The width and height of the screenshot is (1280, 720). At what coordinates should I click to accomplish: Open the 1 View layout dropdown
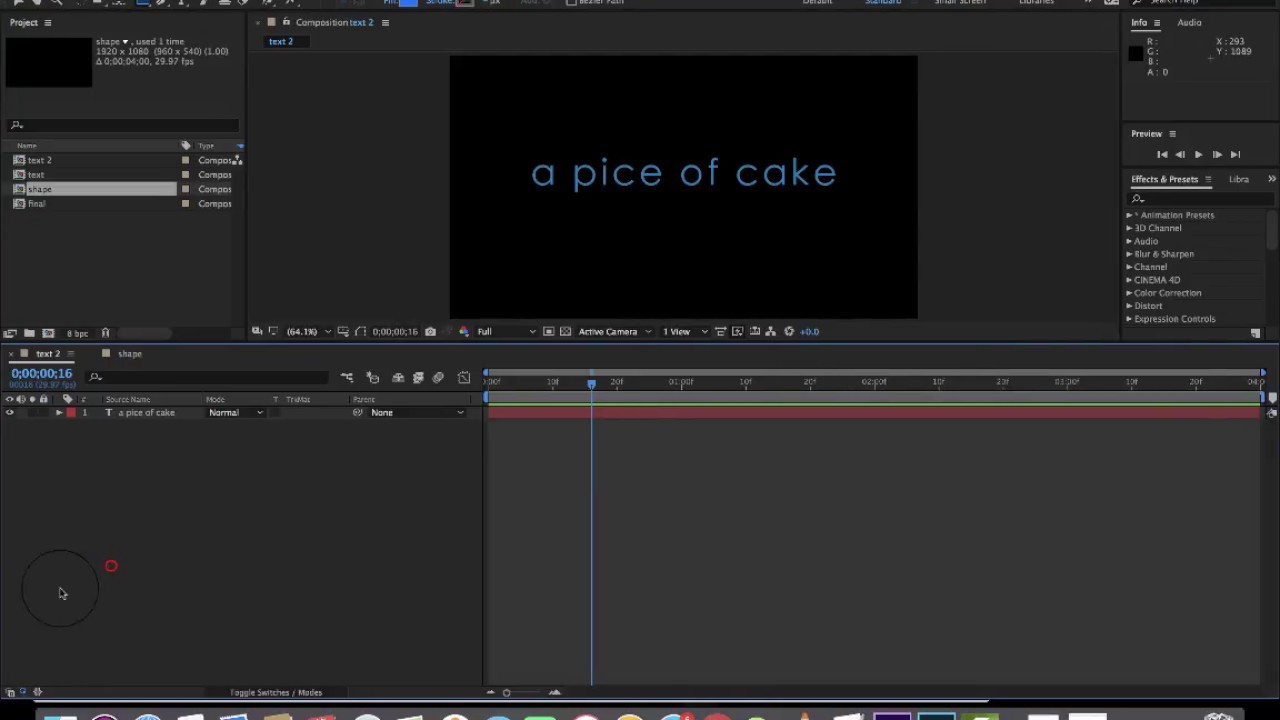tap(685, 331)
